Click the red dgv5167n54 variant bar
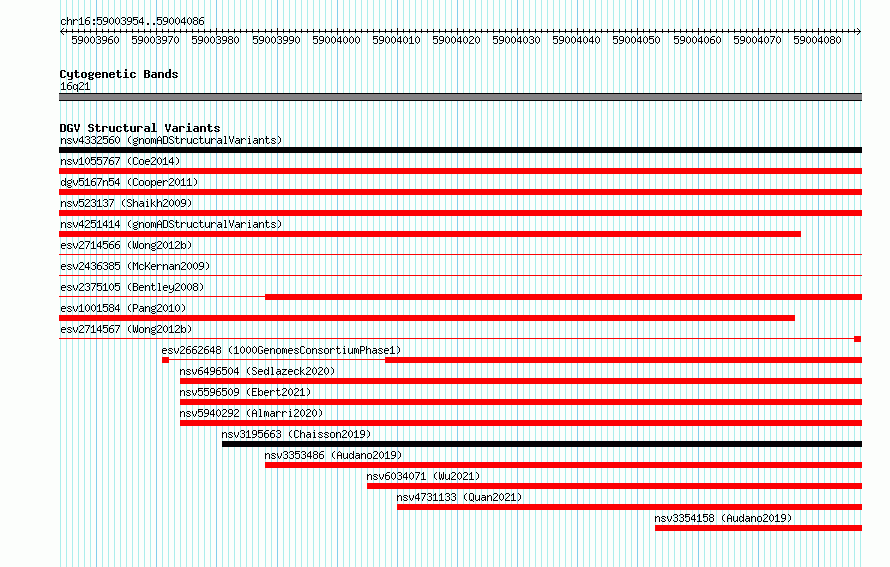This screenshot has height=567, width=890. 460,192
